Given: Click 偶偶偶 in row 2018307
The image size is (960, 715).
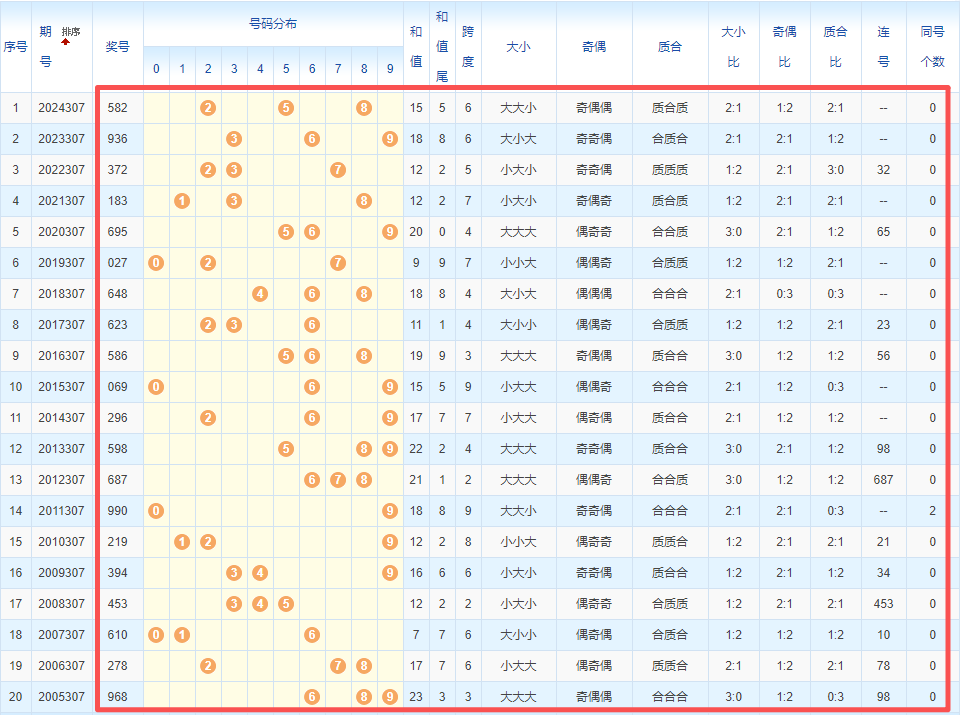Looking at the screenshot, I should point(594,294).
